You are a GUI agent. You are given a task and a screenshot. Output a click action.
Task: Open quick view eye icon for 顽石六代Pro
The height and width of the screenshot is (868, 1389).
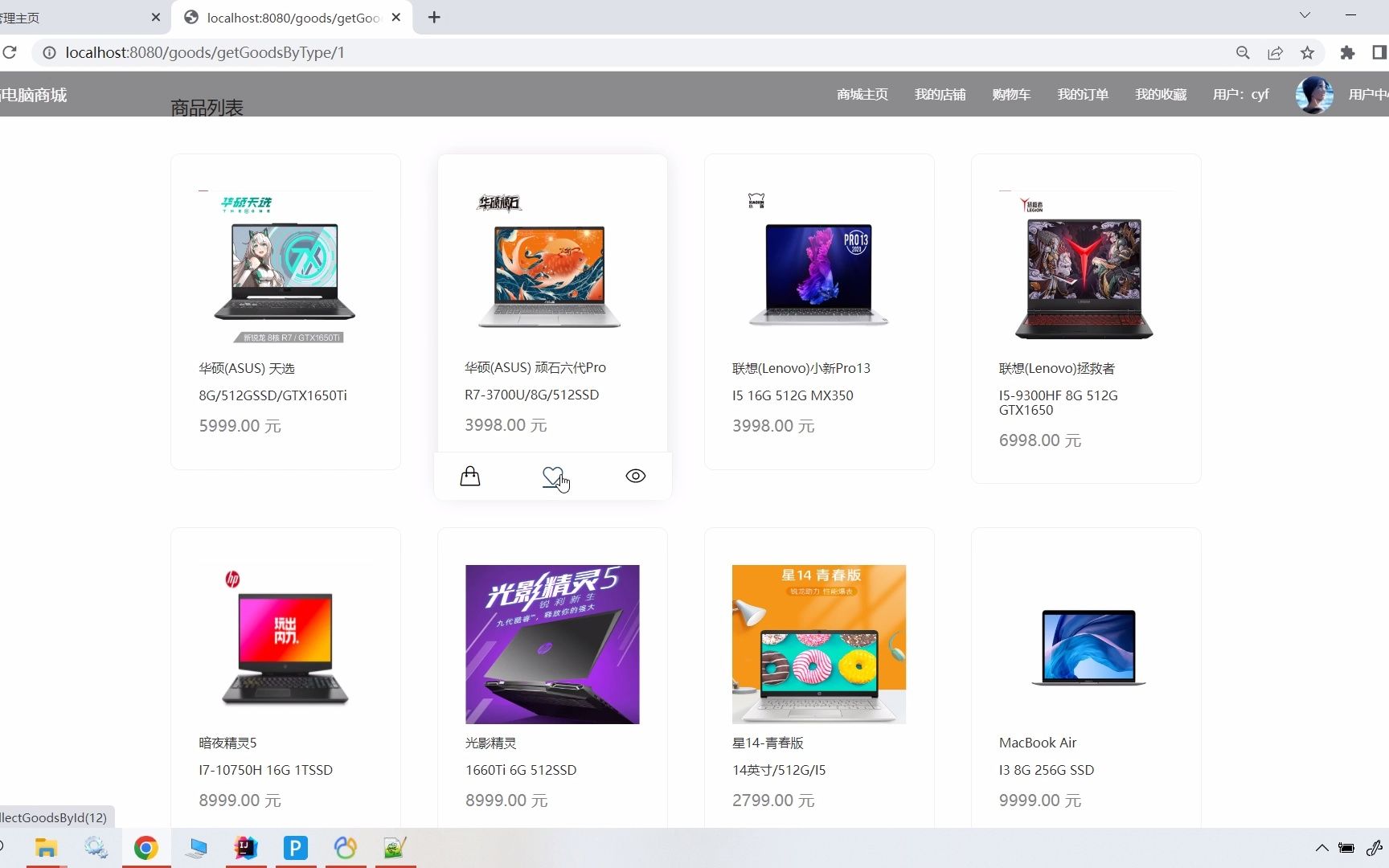636,476
